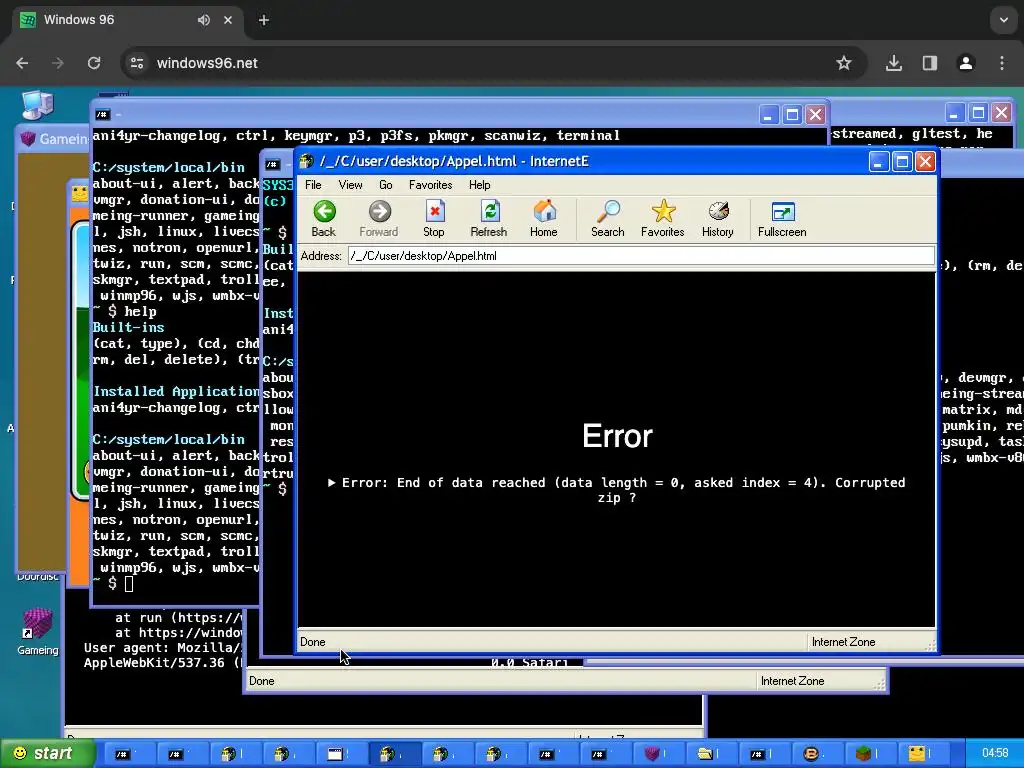Open the Windows 96 start button
Viewport: 1024px width, 768px height.
pos(47,754)
